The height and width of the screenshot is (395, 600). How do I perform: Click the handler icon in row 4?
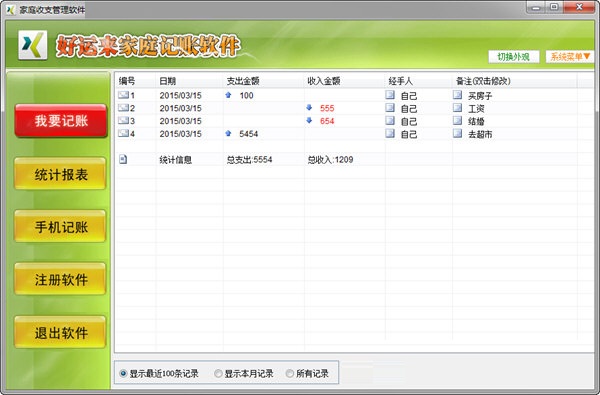click(x=390, y=133)
